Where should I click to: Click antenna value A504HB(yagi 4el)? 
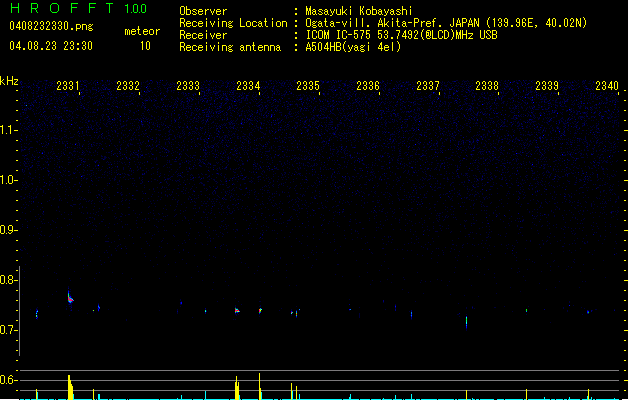(x=353, y=47)
